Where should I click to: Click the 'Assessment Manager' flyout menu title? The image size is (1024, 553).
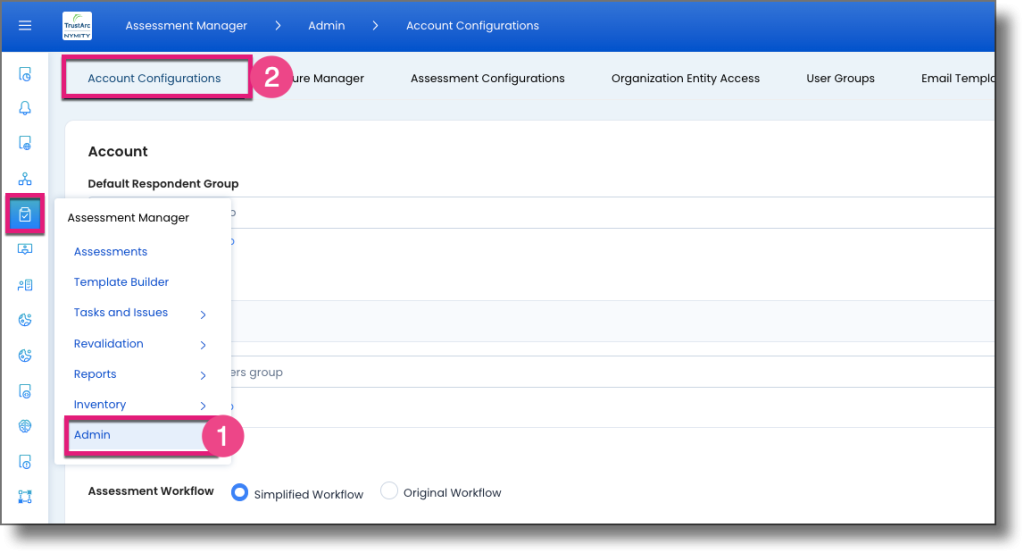point(128,217)
